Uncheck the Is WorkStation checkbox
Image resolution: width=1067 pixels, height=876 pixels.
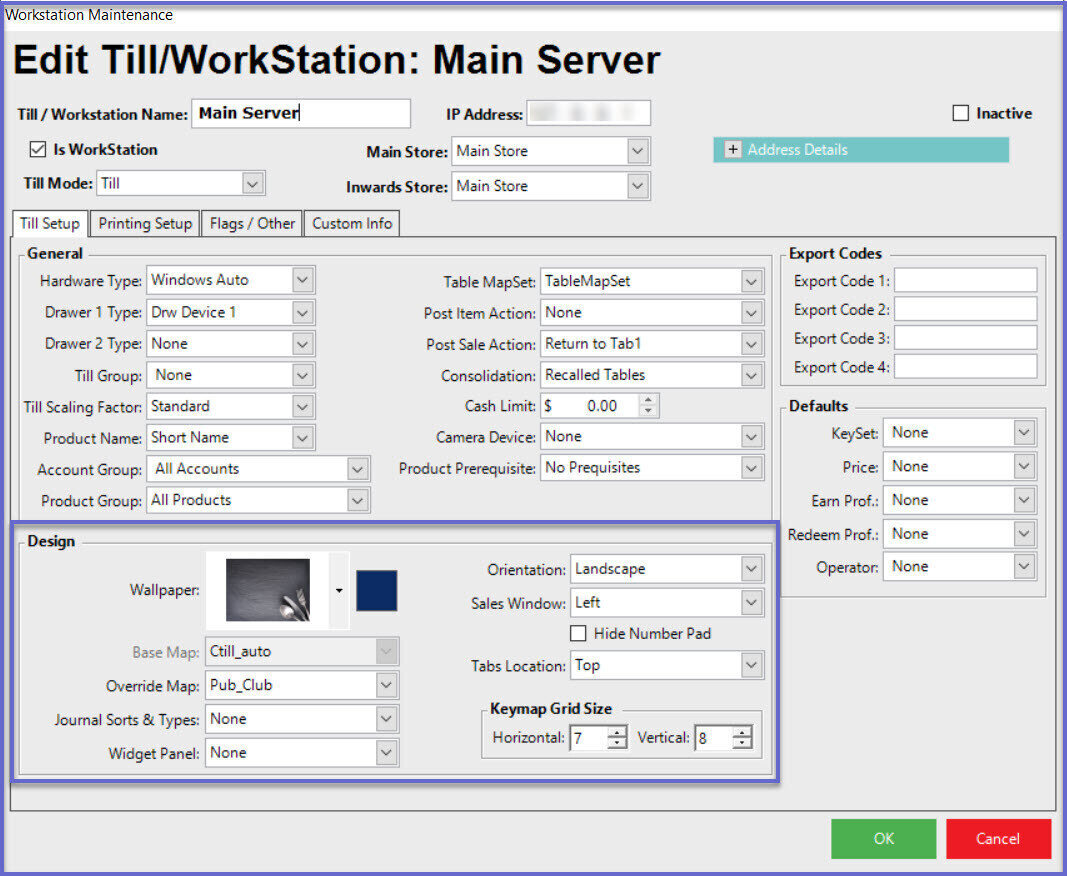click(x=38, y=150)
